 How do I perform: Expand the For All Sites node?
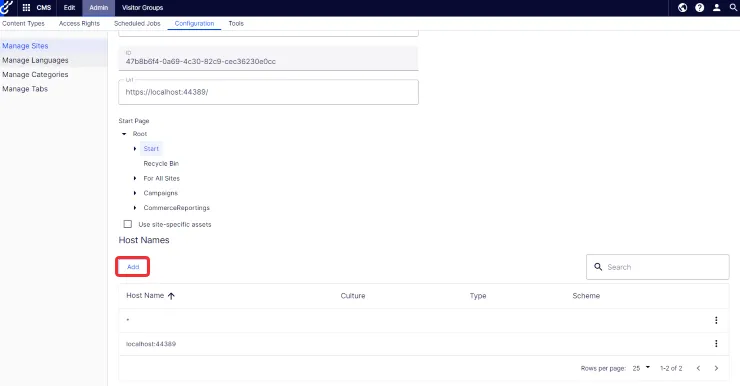click(x=135, y=178)
